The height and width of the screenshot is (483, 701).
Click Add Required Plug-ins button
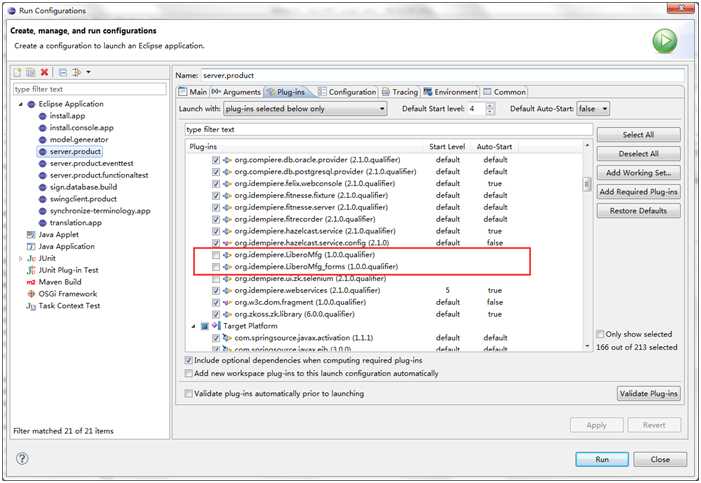[x=638, y=192]
